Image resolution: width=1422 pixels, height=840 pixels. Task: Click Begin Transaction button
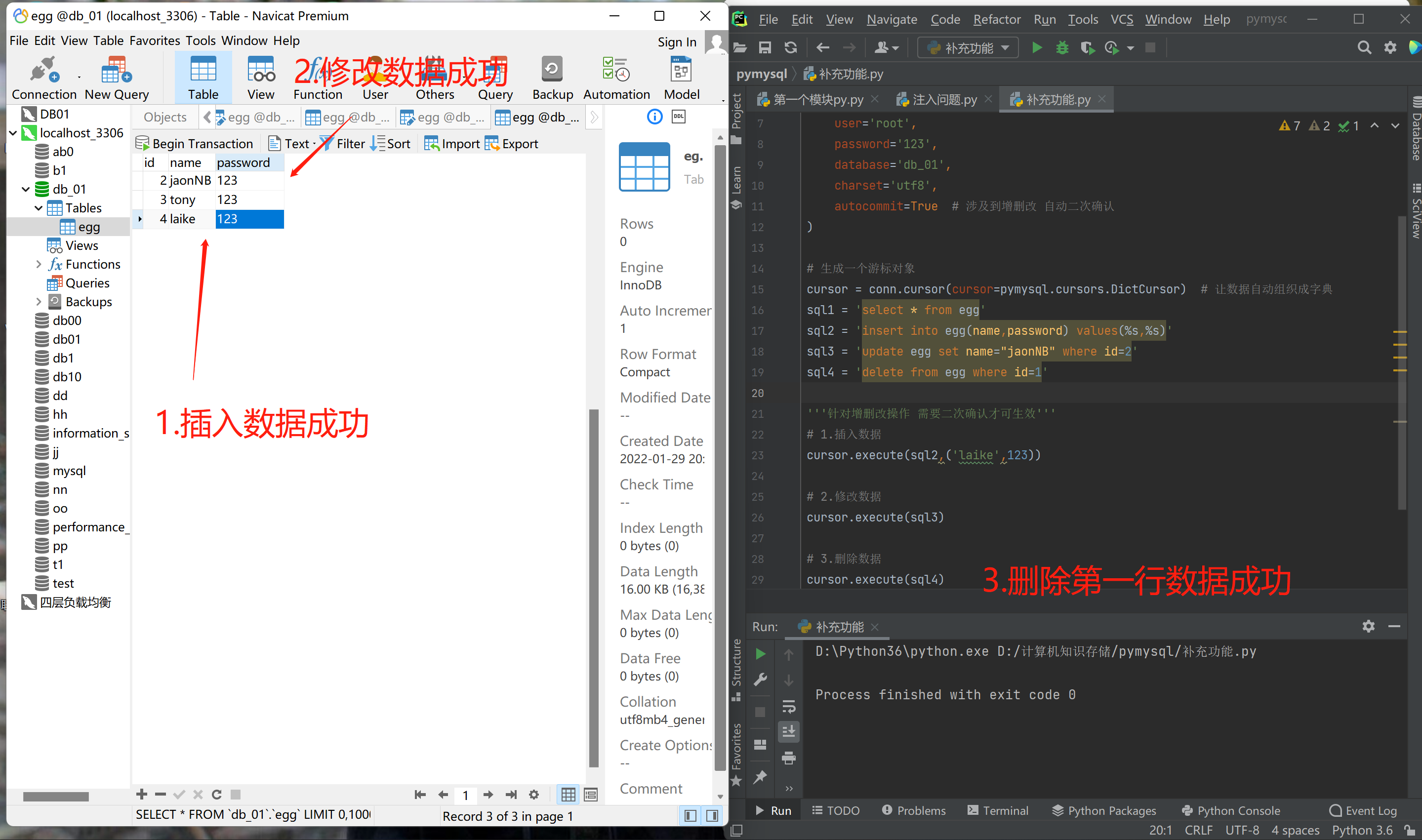[x=194, y=144]
